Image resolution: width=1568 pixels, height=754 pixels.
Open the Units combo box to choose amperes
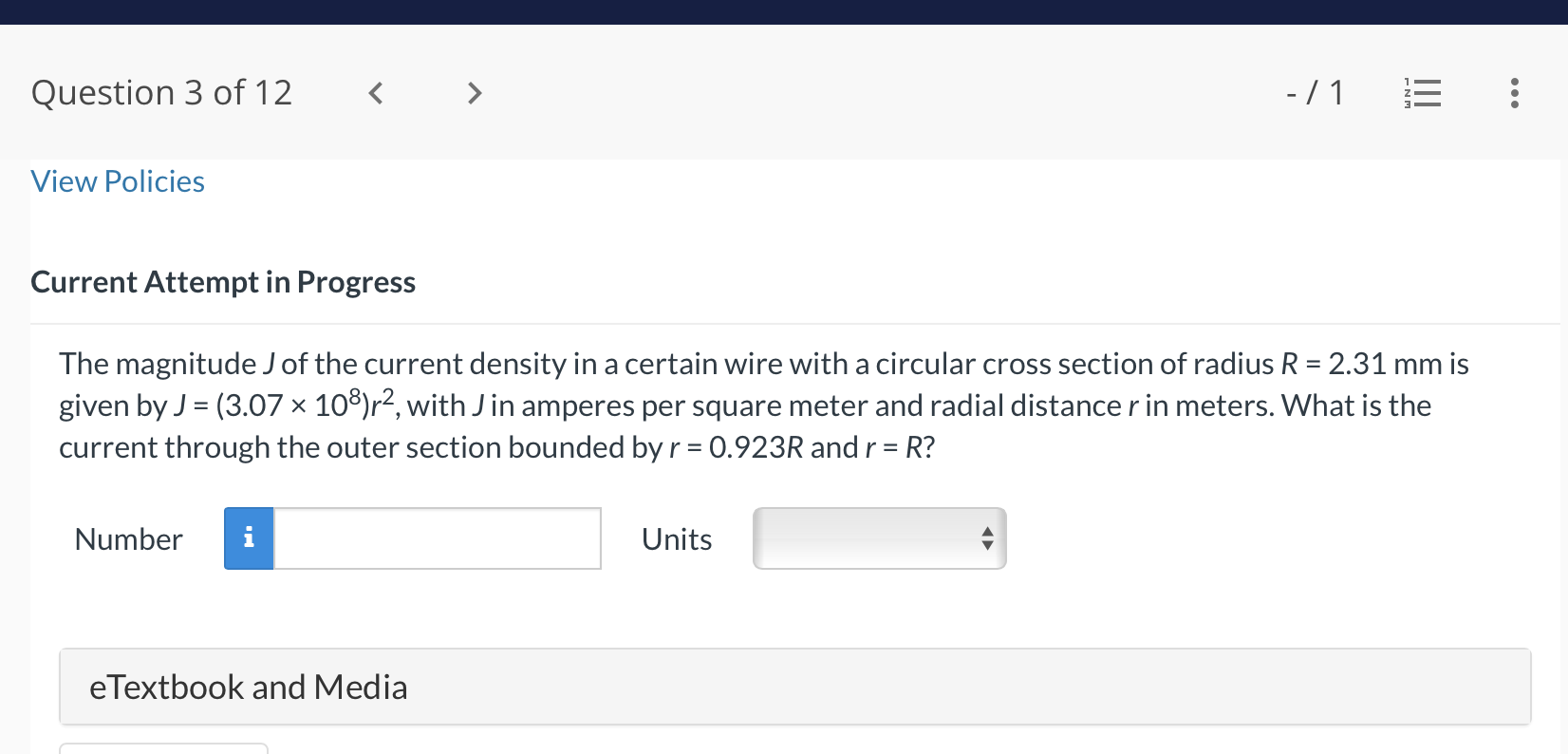(878, 538)
